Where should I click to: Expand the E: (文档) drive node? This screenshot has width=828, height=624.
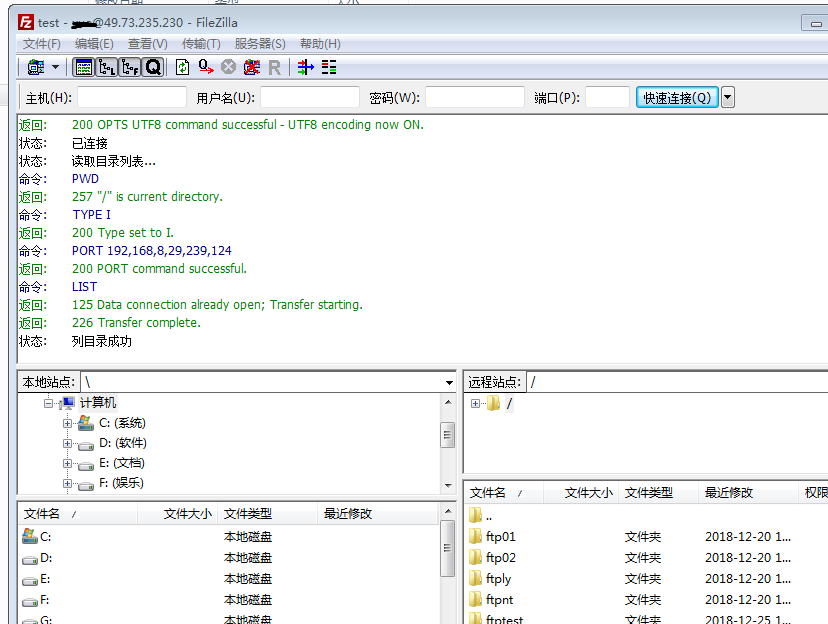[x=67, y=464]
